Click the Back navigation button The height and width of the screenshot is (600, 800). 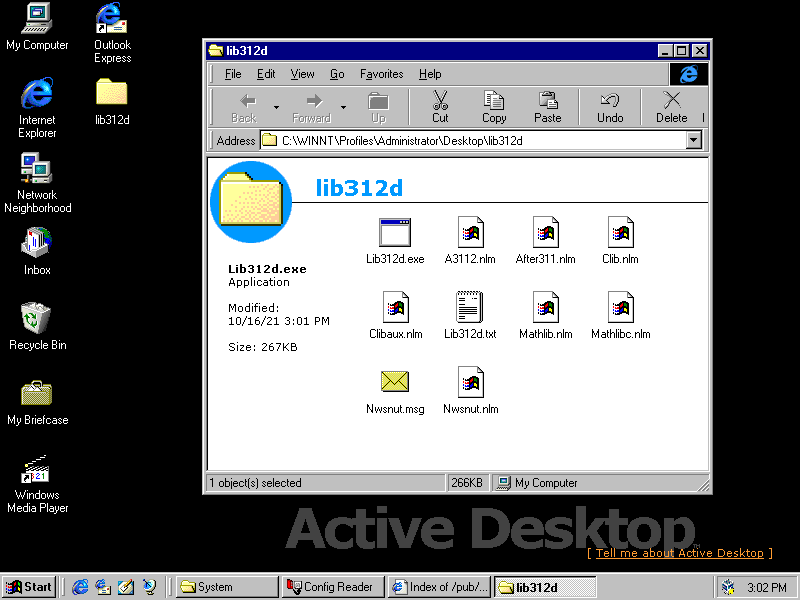244,107
